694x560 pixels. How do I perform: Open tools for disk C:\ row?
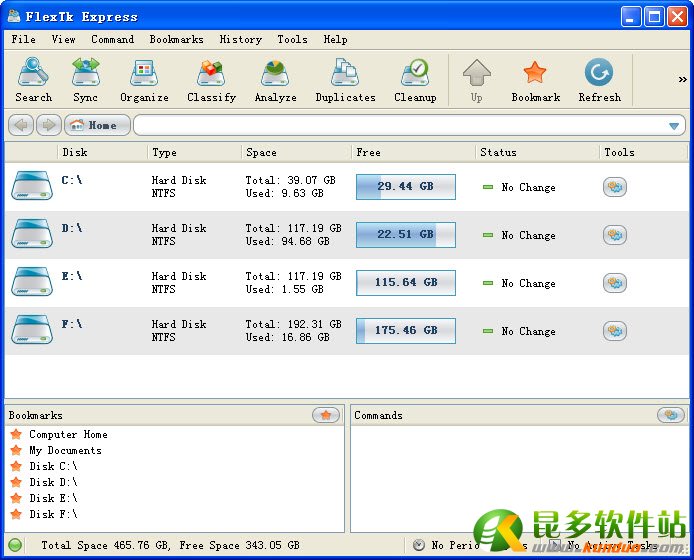615,187
